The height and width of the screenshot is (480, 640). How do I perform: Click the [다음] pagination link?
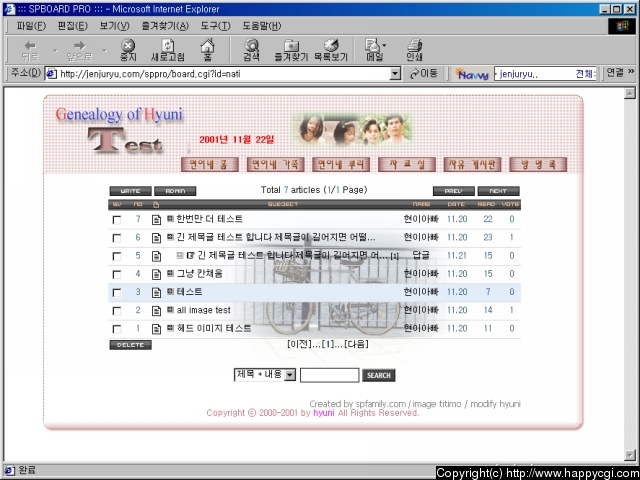356,344
